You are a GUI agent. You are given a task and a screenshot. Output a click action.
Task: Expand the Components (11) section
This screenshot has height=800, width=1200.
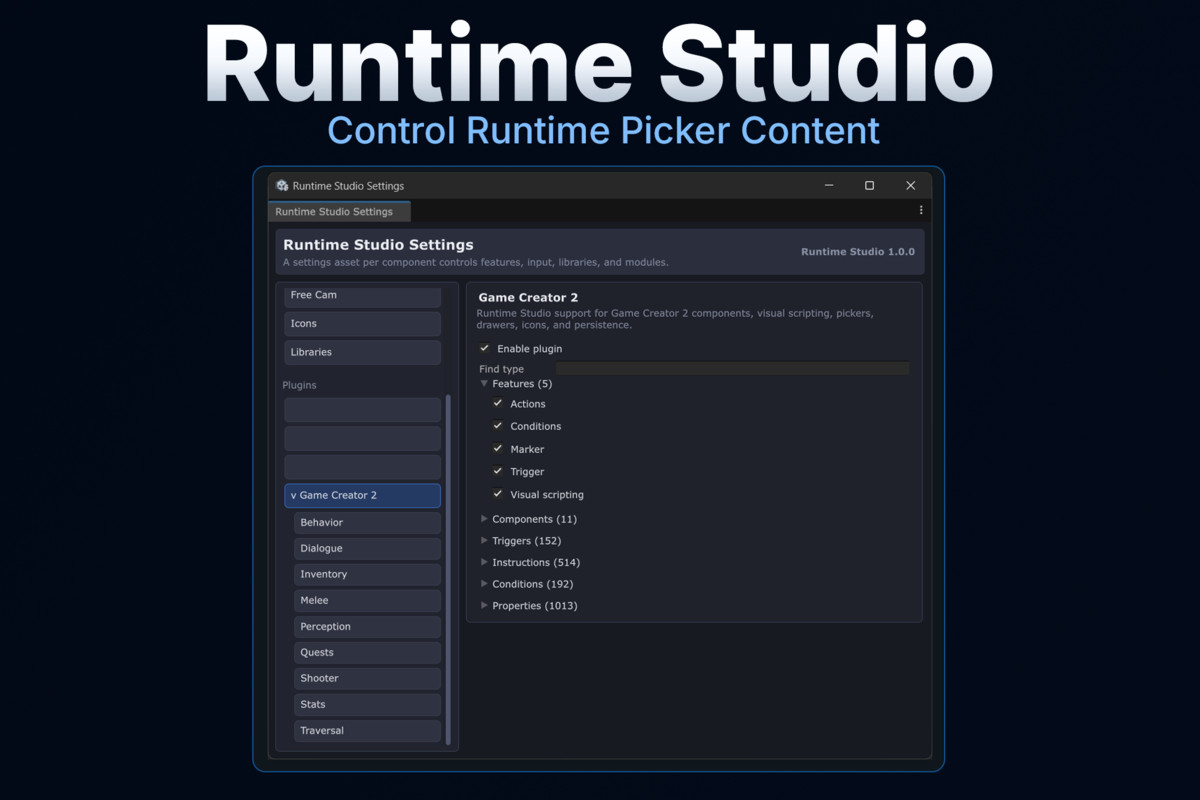[x=484, y=519]
